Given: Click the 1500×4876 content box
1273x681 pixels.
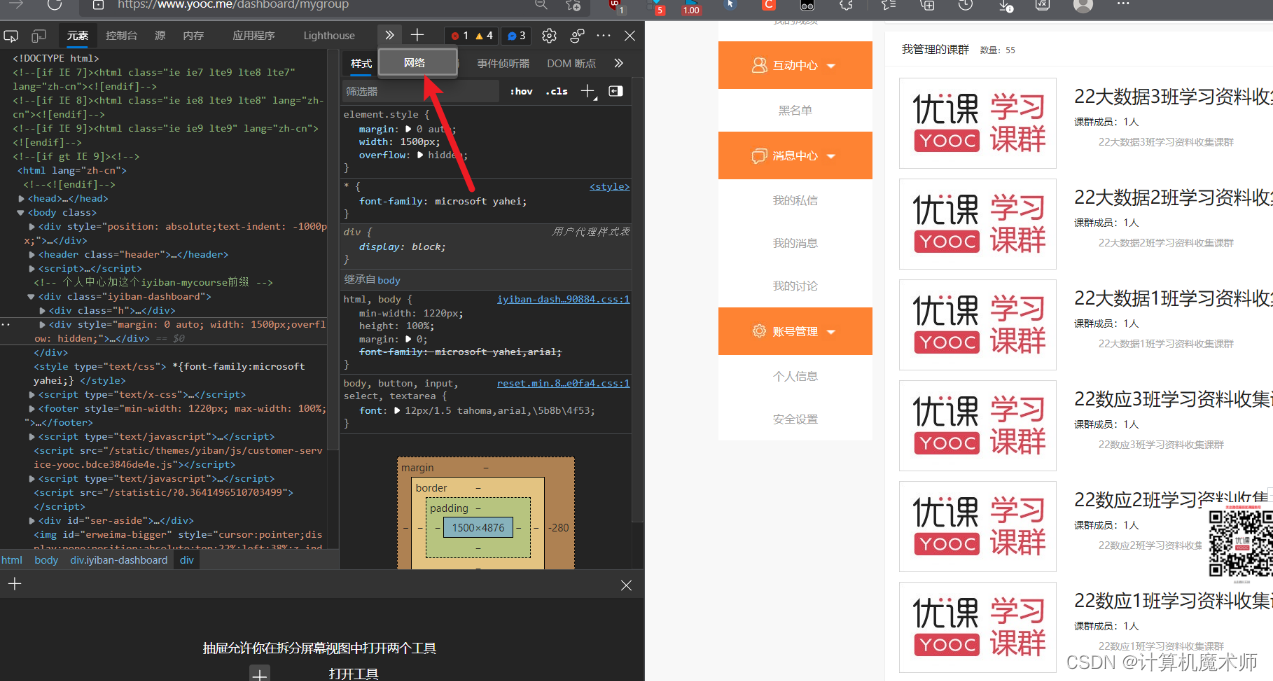Looking at the screenshot, I should [x=478, y=527].
